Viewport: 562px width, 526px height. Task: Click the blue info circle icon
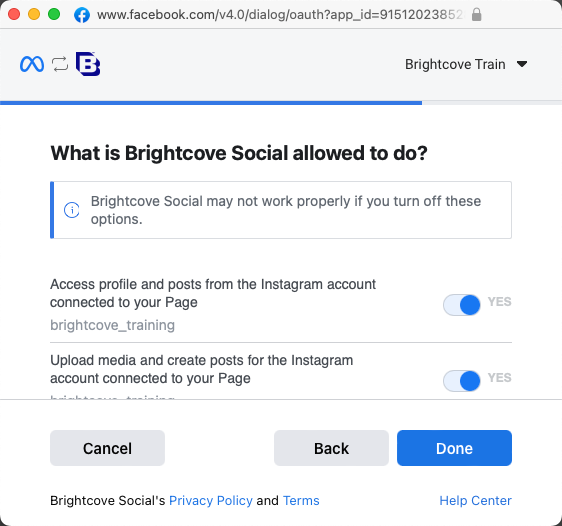[x=72, y=210]
